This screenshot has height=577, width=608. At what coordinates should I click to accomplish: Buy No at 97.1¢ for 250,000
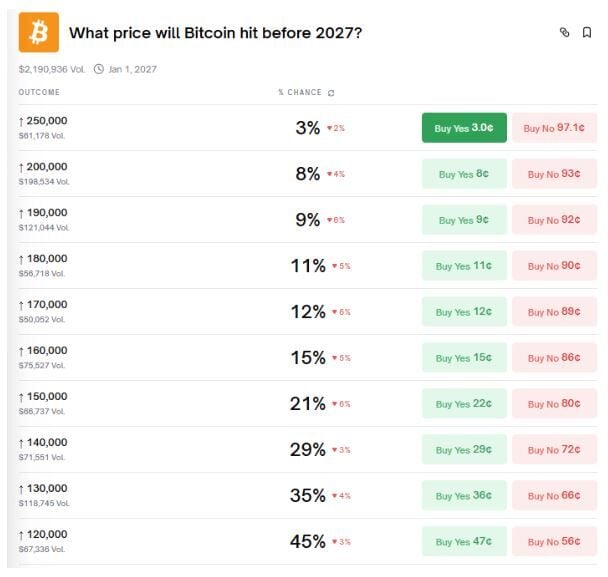coord(554,128)
